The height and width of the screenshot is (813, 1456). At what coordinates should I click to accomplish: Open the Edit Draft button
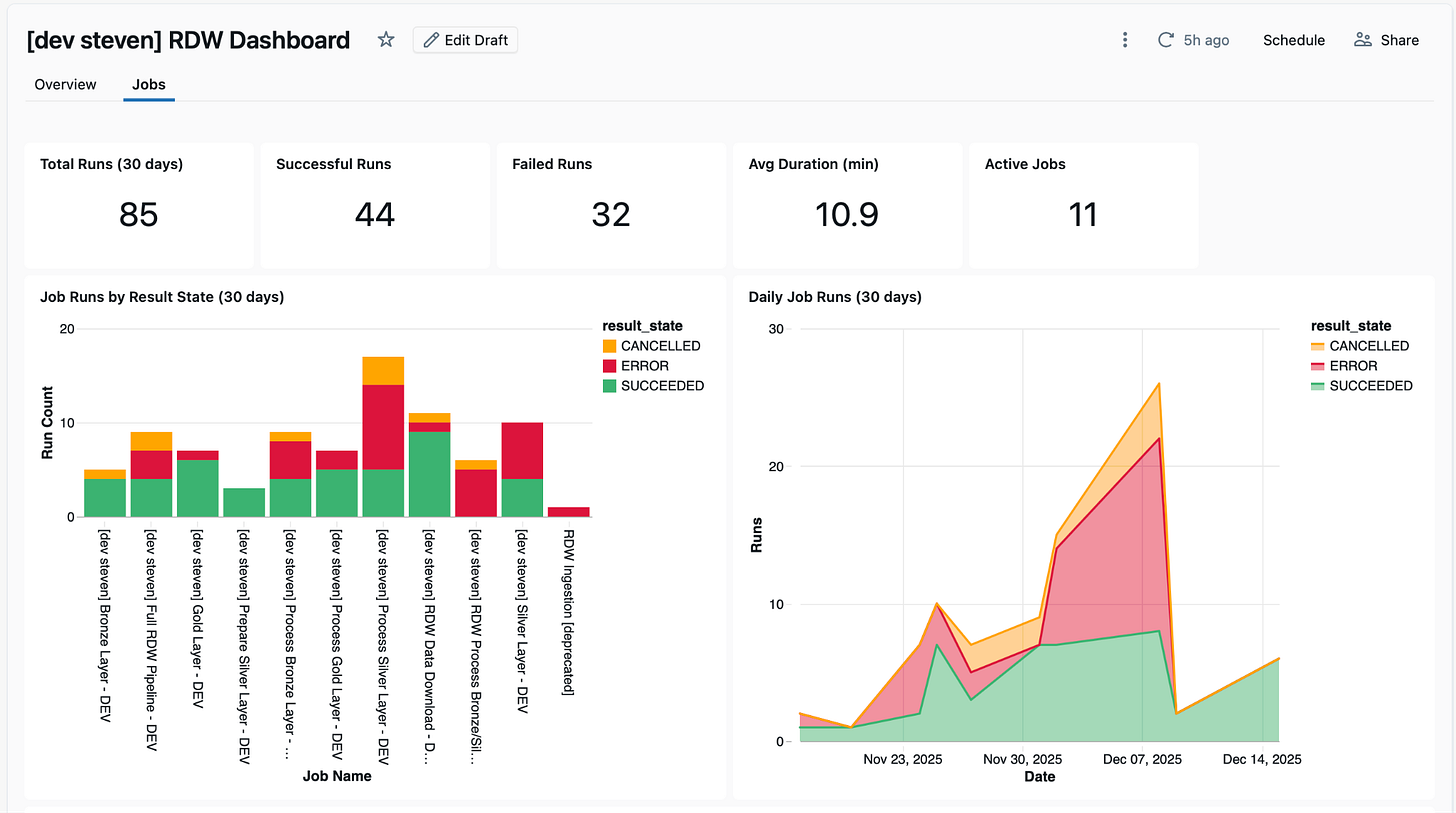(465, 40)
